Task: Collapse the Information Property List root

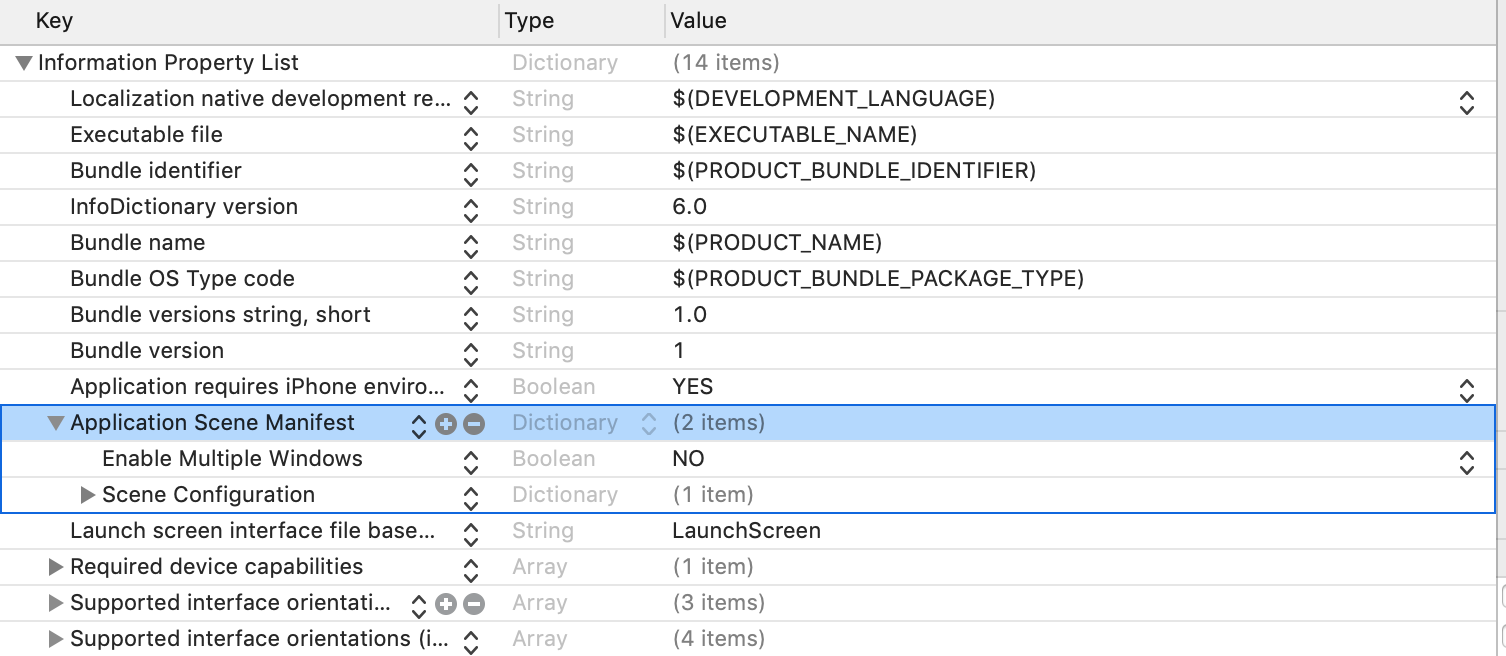Action: click(x=24, y=63)
